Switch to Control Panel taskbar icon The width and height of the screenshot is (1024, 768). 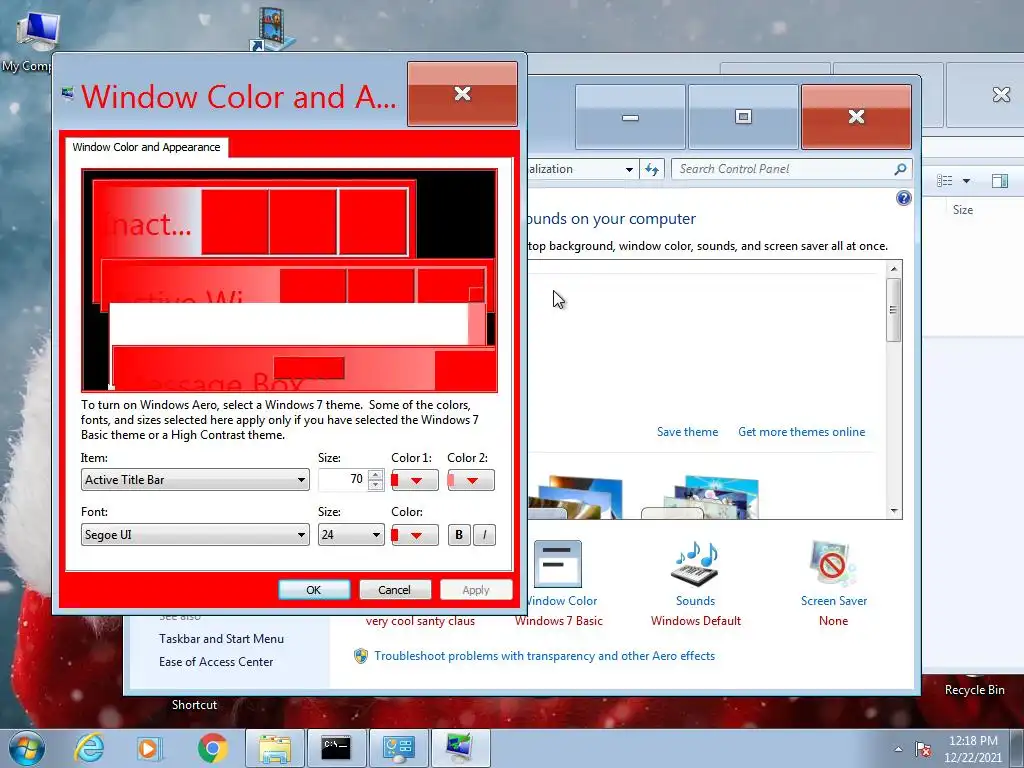pos(399,748)
